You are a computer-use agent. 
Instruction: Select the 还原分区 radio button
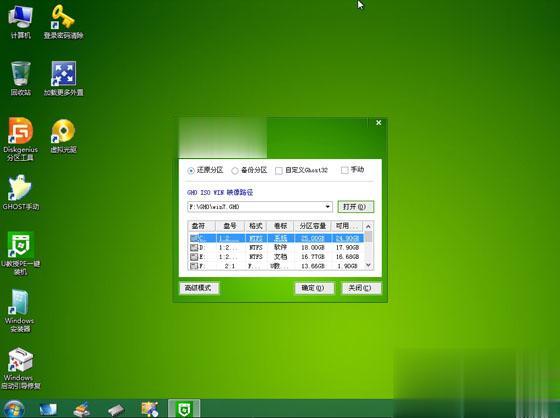(191, 171)
